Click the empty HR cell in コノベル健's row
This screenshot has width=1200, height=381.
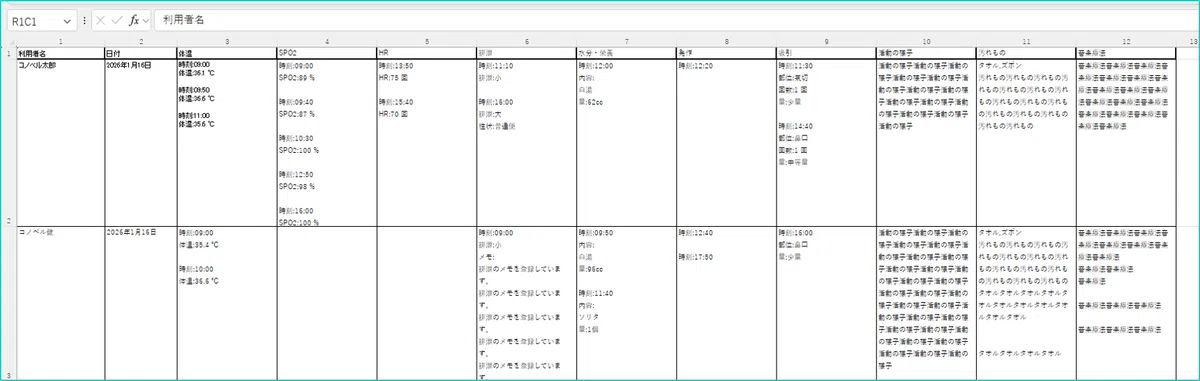point(427,302)
